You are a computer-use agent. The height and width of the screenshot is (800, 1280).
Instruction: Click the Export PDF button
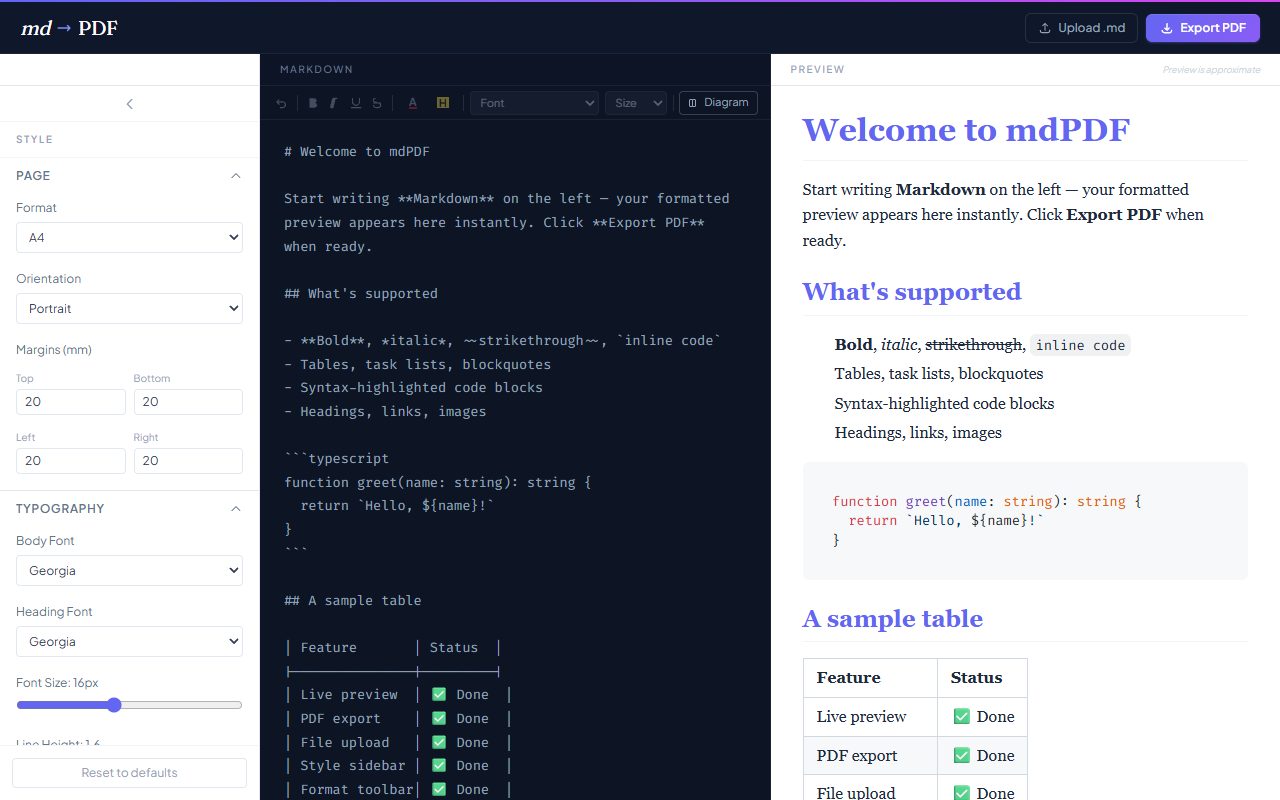1203,28
